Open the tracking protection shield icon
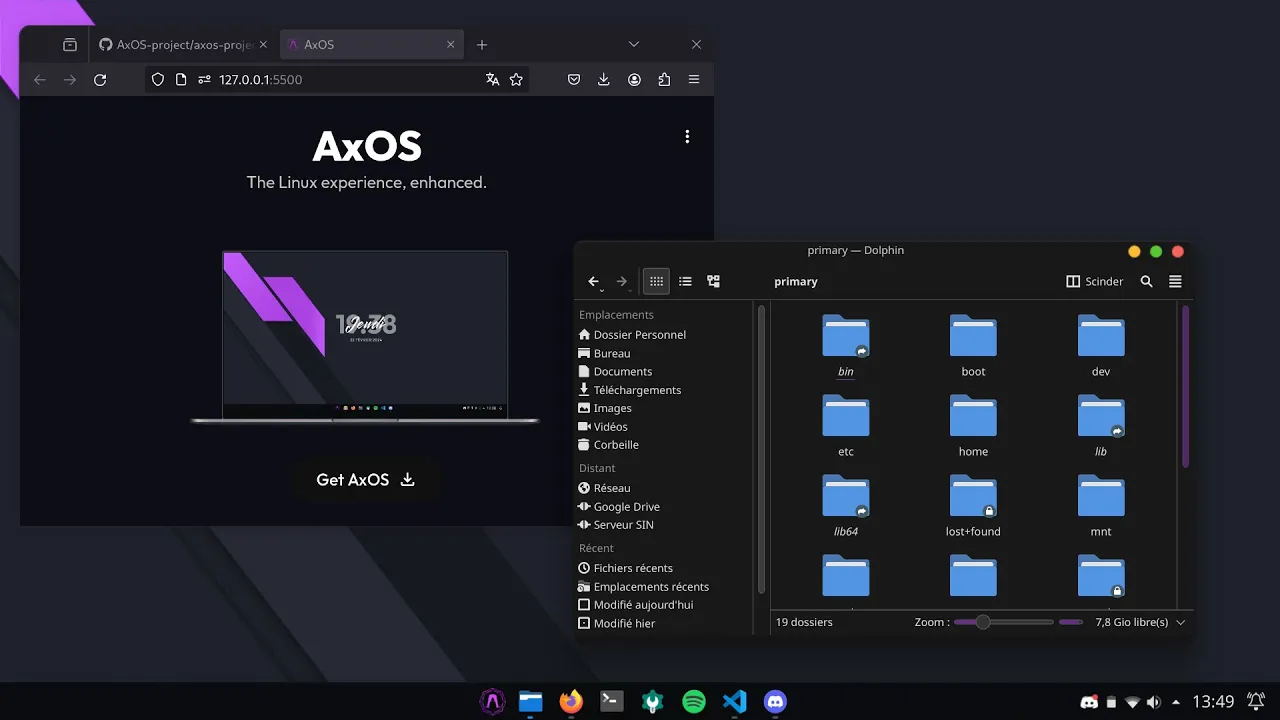1280x720 pixels. [157, 80]
